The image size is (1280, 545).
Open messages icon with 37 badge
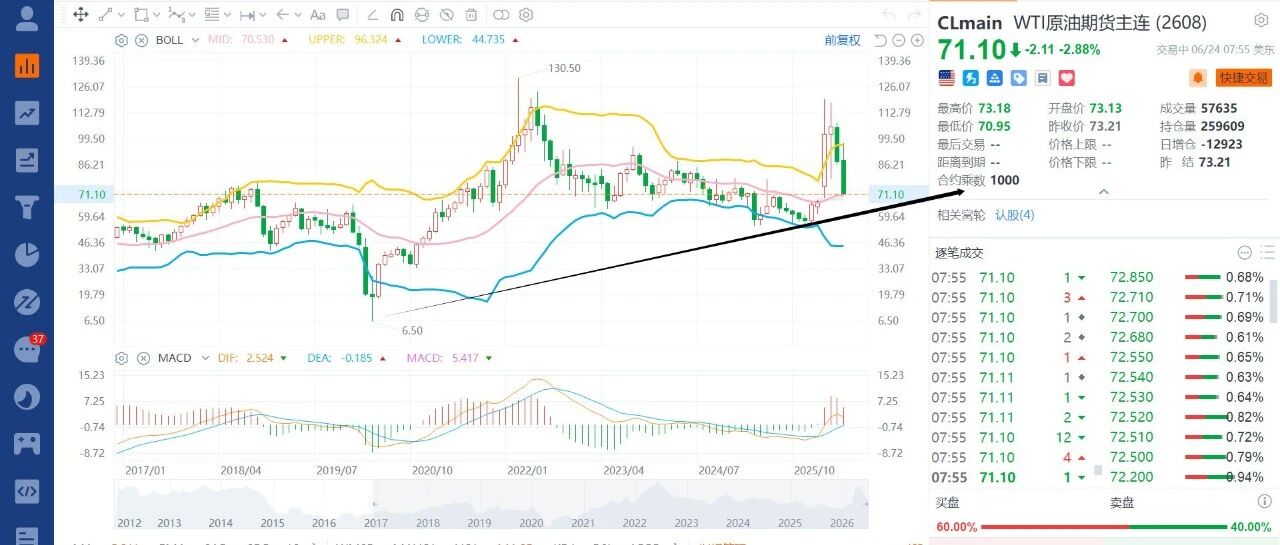27,349
